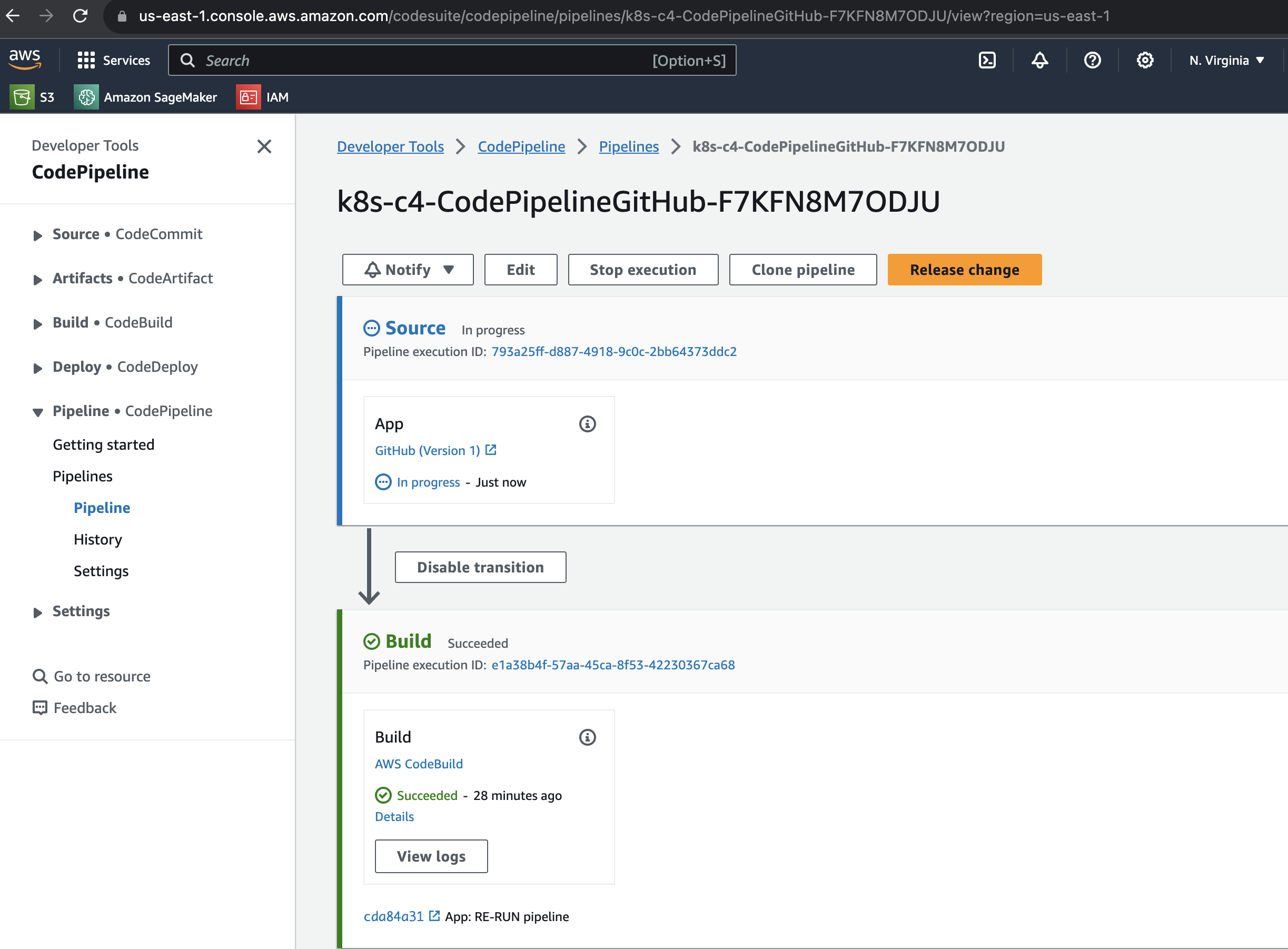Click the info icon on App action
Screen dimensions: 1288x949
587,424
